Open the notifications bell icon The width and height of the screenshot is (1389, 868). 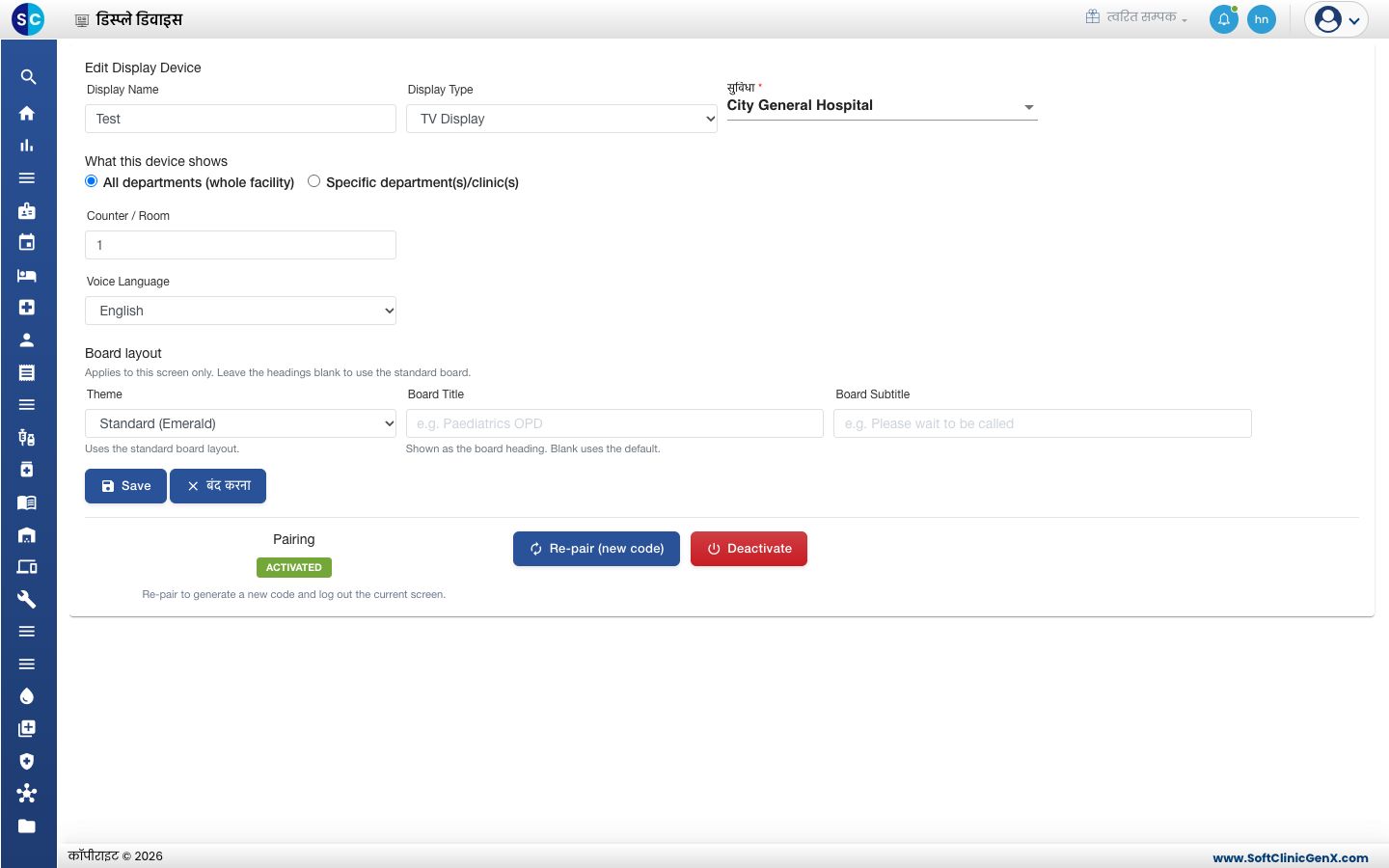click(1224, 19)
